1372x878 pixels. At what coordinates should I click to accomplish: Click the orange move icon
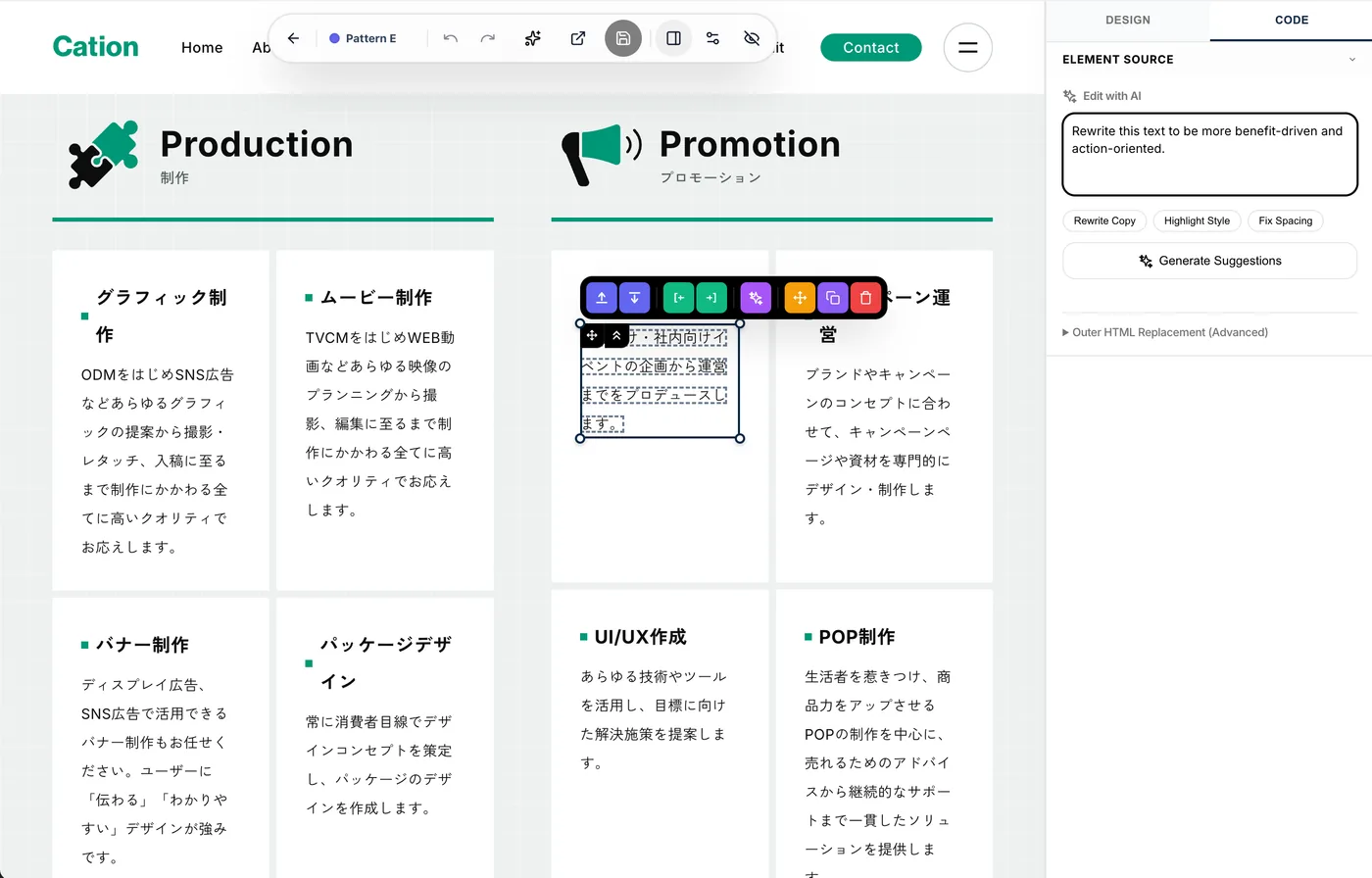pos(800,298)
